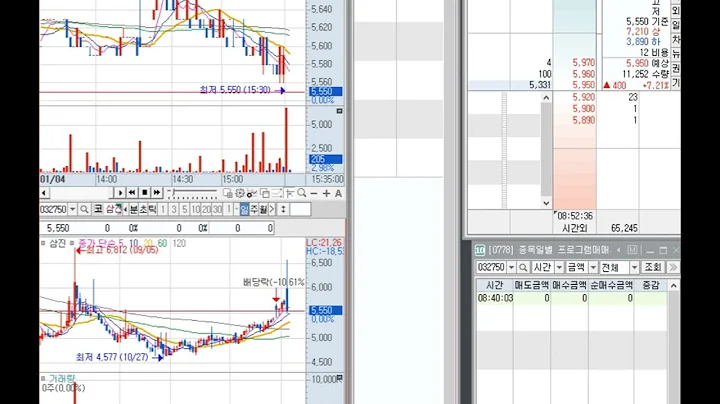Select the 5 interval button
Image resolution: width=720 pixels, height=404 pixels.
(x=185, y=209)
